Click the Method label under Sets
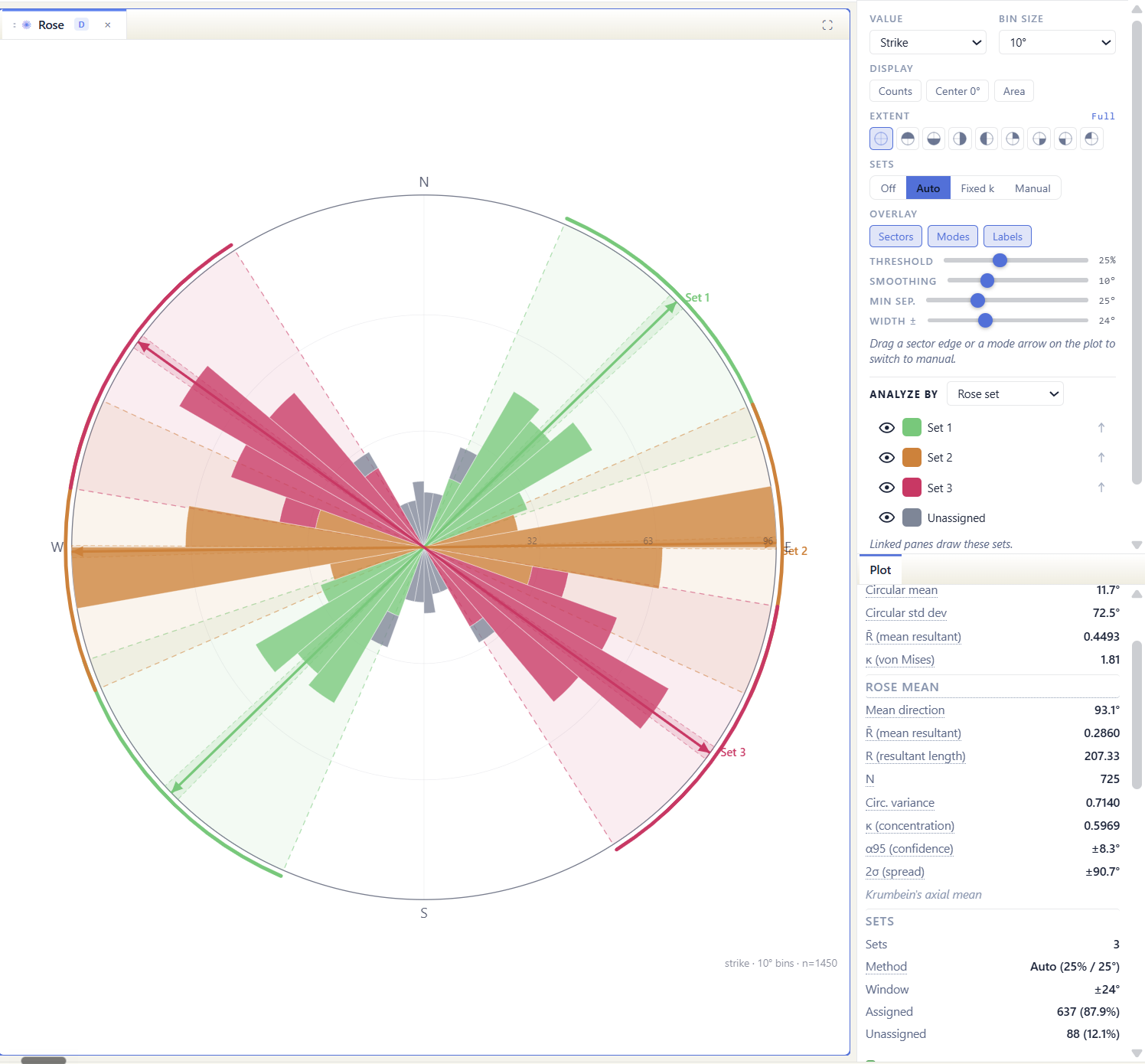This screenshot has height=1064, width=1145. (x=886, y=967)
